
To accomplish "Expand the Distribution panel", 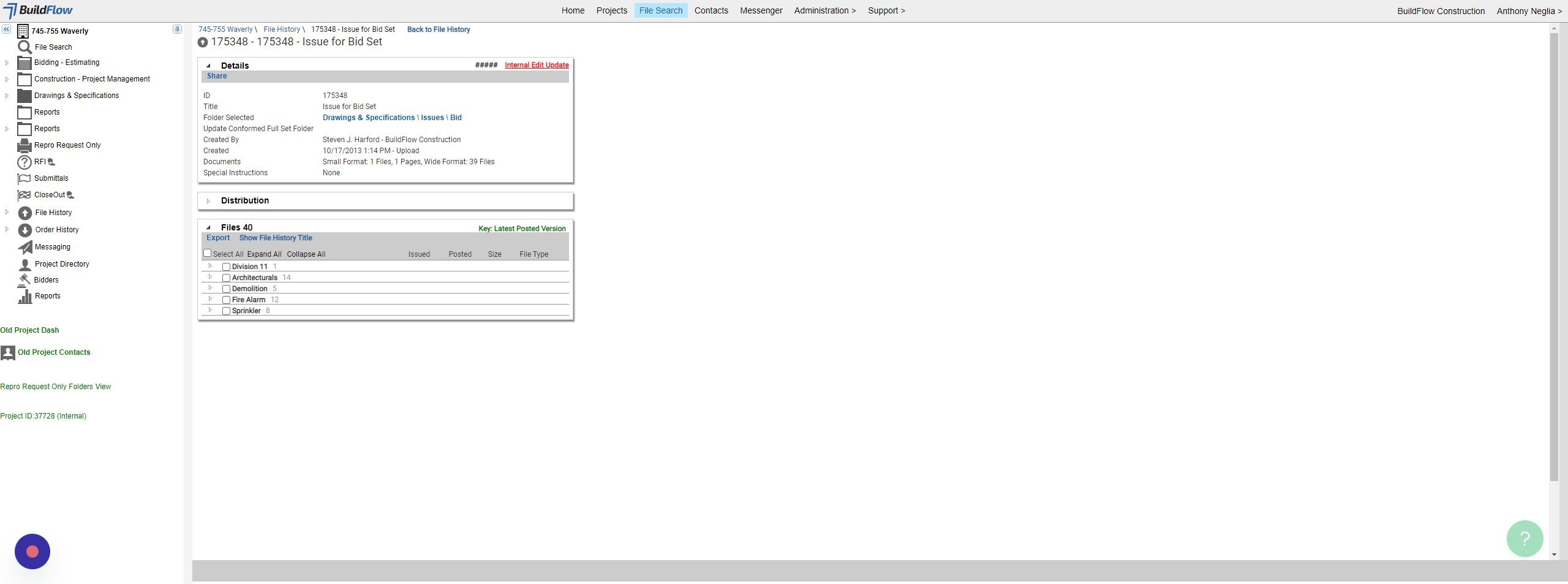I will pos(208,201).
